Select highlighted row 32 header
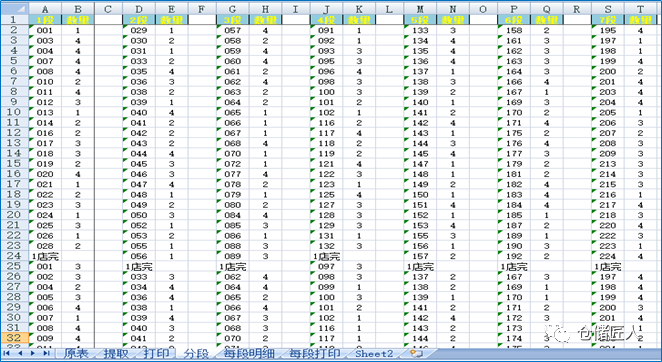This screenshot has width=662, height=362. (x=14, y=338)
